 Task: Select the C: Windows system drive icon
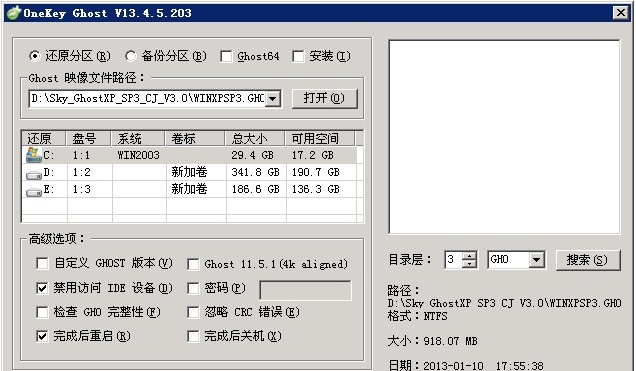pyautogui.click(x=34, y=155)
